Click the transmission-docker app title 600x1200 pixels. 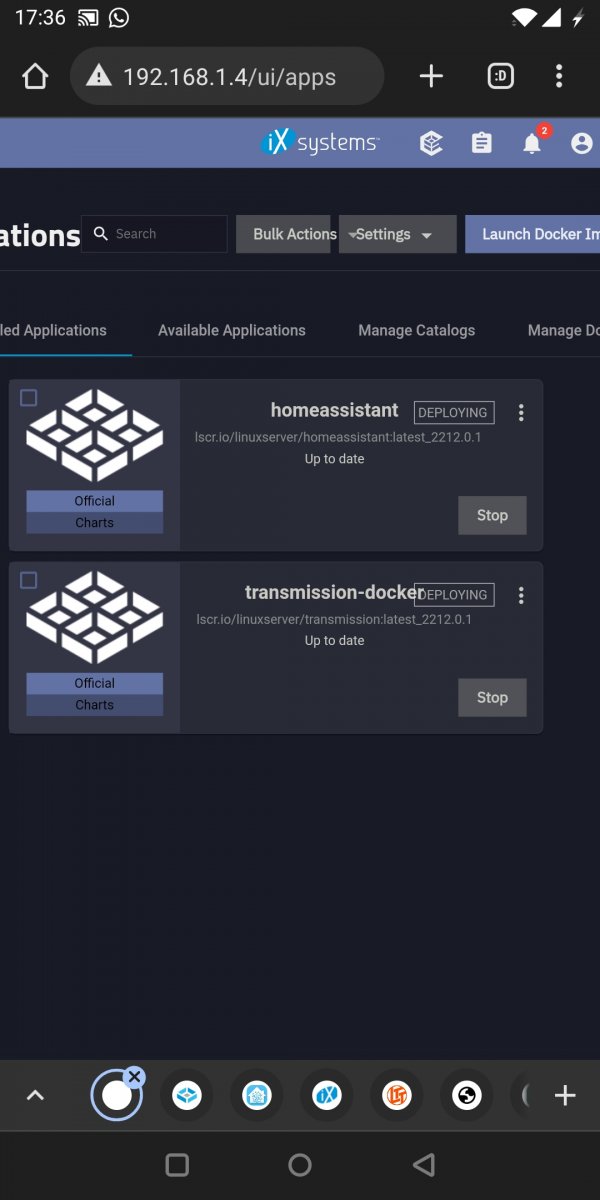pos(334,592)
